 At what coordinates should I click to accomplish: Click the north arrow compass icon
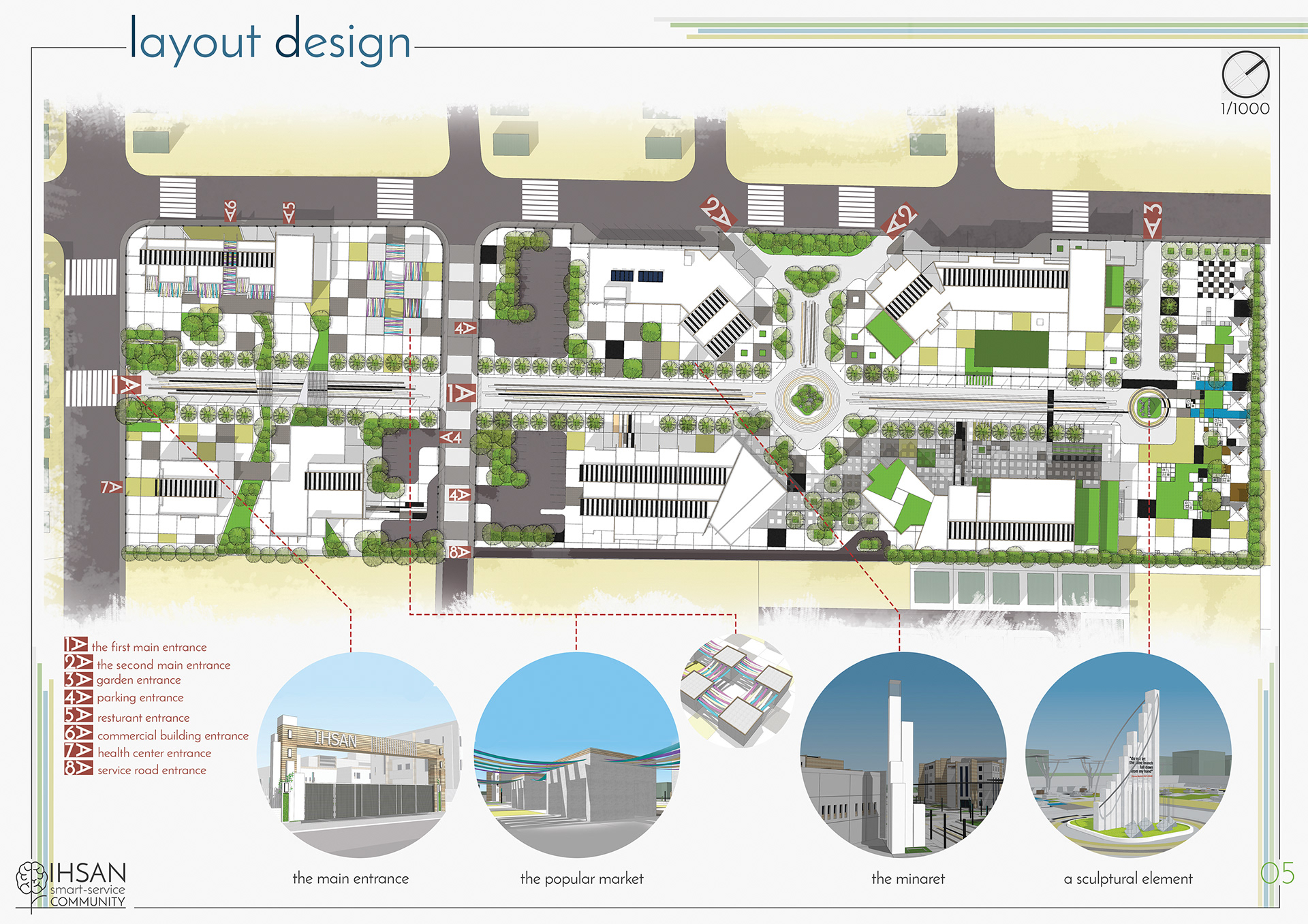[x=1245, y=74]
